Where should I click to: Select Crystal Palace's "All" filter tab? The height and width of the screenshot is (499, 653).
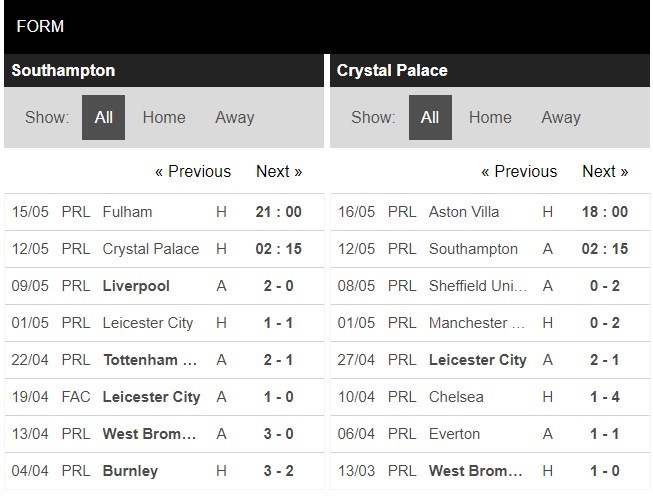pyautogui.click(x=430, y=117)
